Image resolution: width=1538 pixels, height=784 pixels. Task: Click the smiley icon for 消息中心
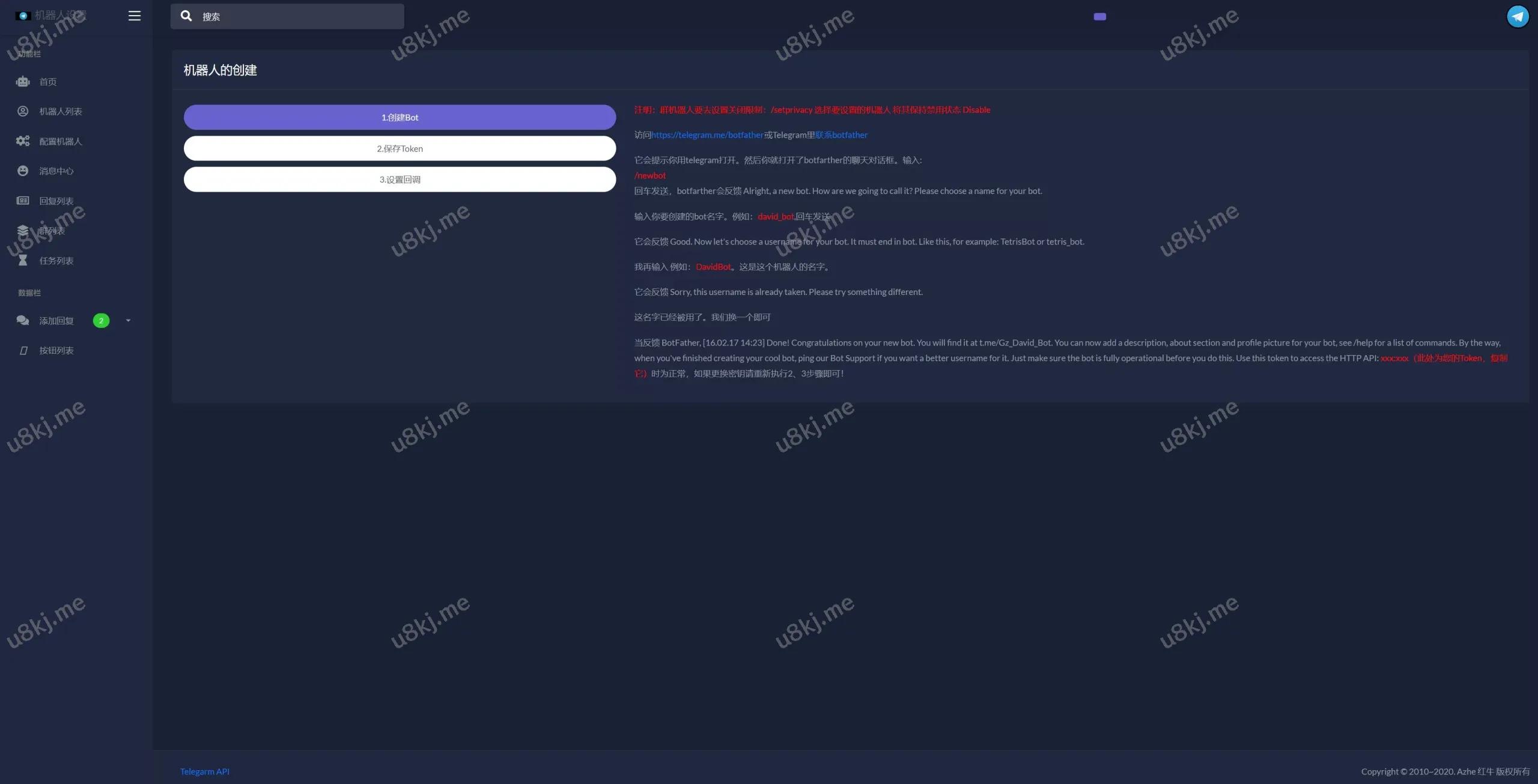23,171
